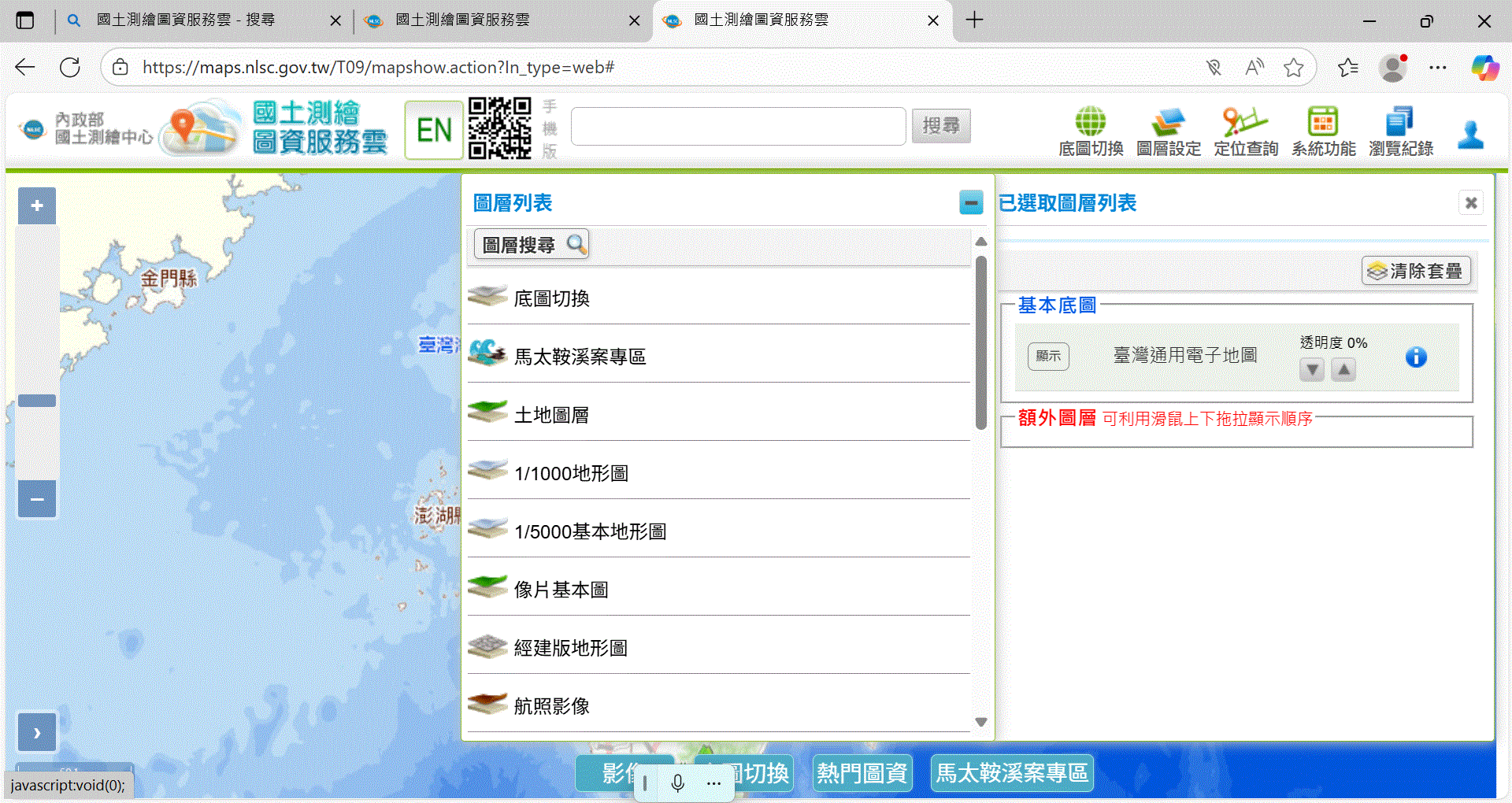
Task: Toggle the 顯示 button for the base map
Action: (1048, 356)
